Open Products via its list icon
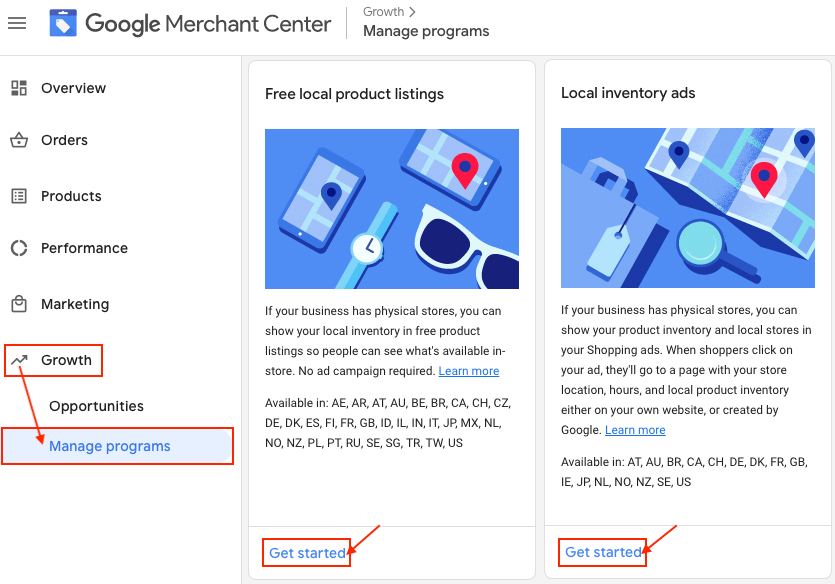The image size is (835, 584). tap(17, 196)
